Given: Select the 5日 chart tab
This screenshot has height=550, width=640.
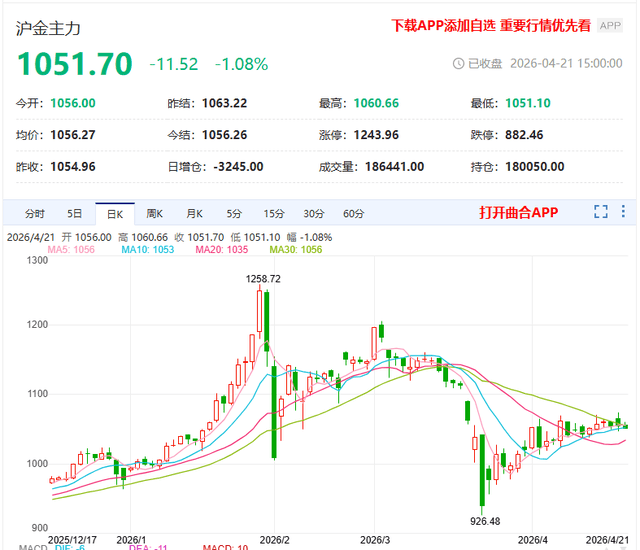Looking at the screenshot, I should point(75,213).
